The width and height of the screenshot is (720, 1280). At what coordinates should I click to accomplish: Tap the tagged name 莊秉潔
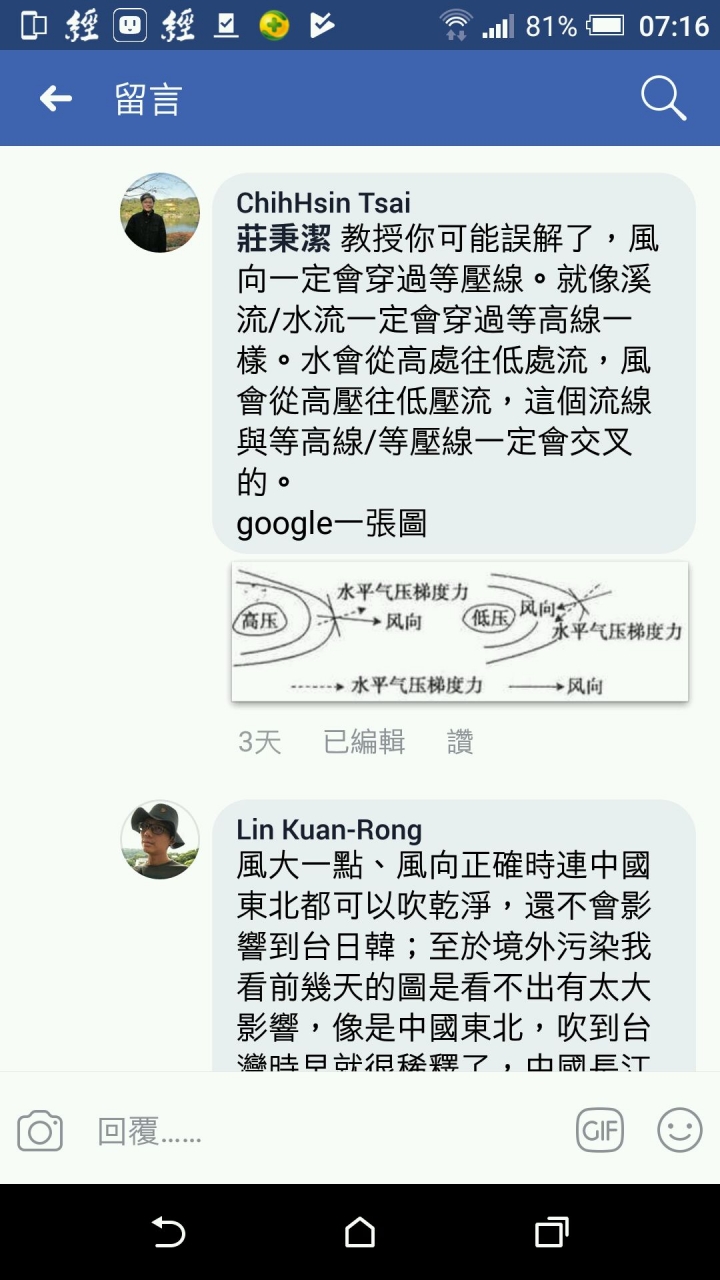[x=284, y=241]
